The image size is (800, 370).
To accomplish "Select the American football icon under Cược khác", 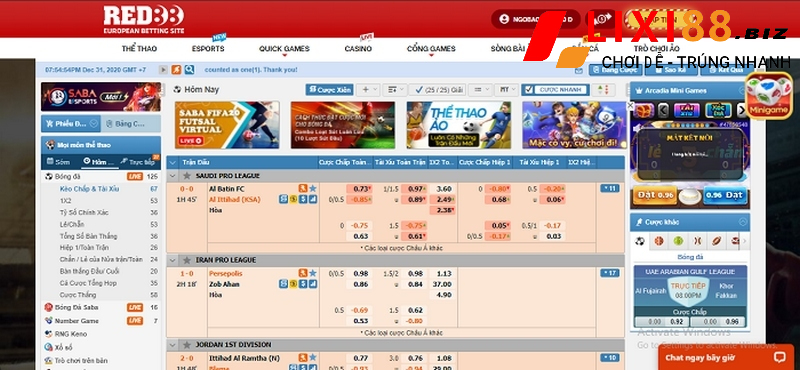I will (716, 241).
